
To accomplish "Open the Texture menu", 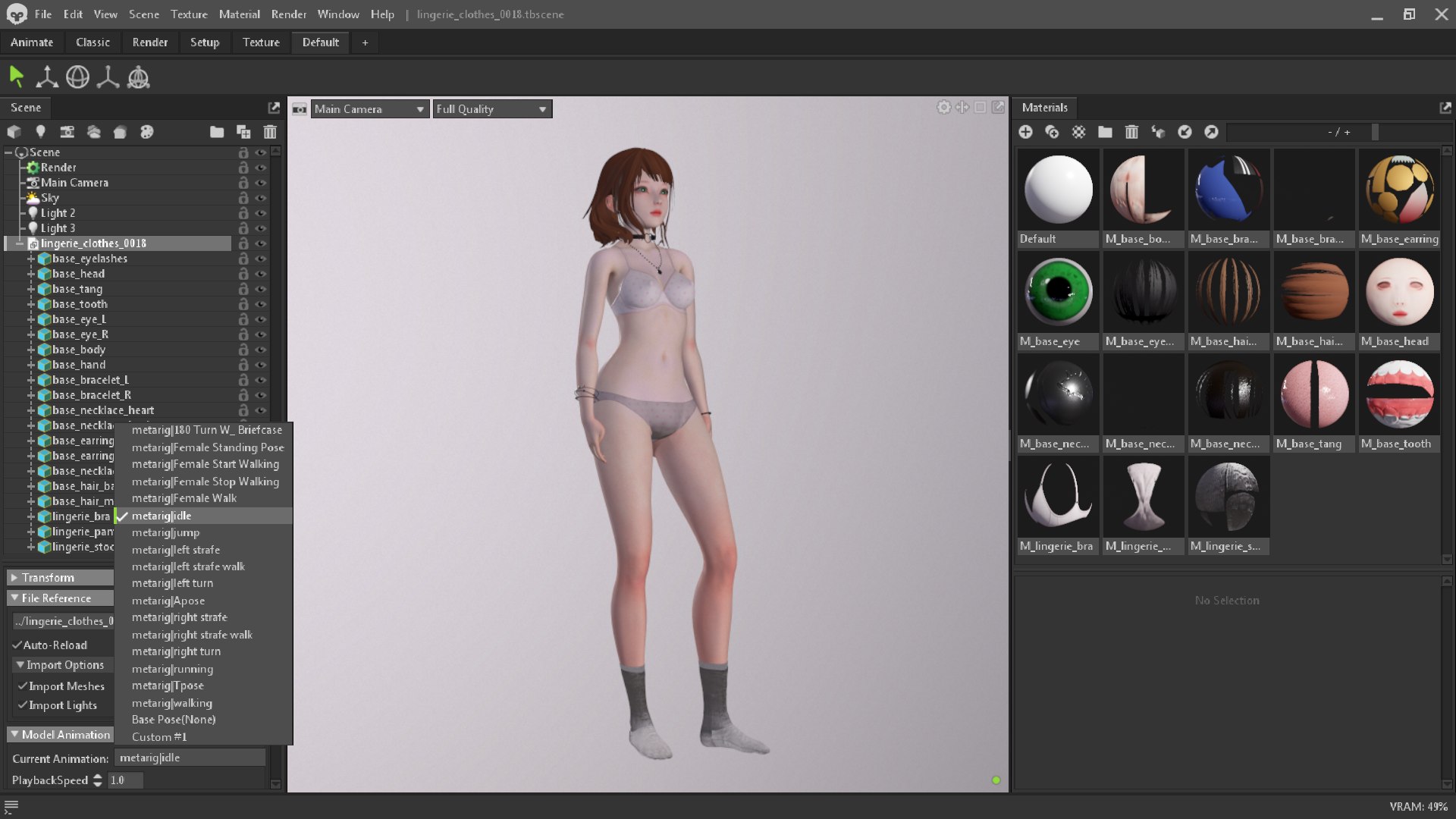I will point(189,14).
